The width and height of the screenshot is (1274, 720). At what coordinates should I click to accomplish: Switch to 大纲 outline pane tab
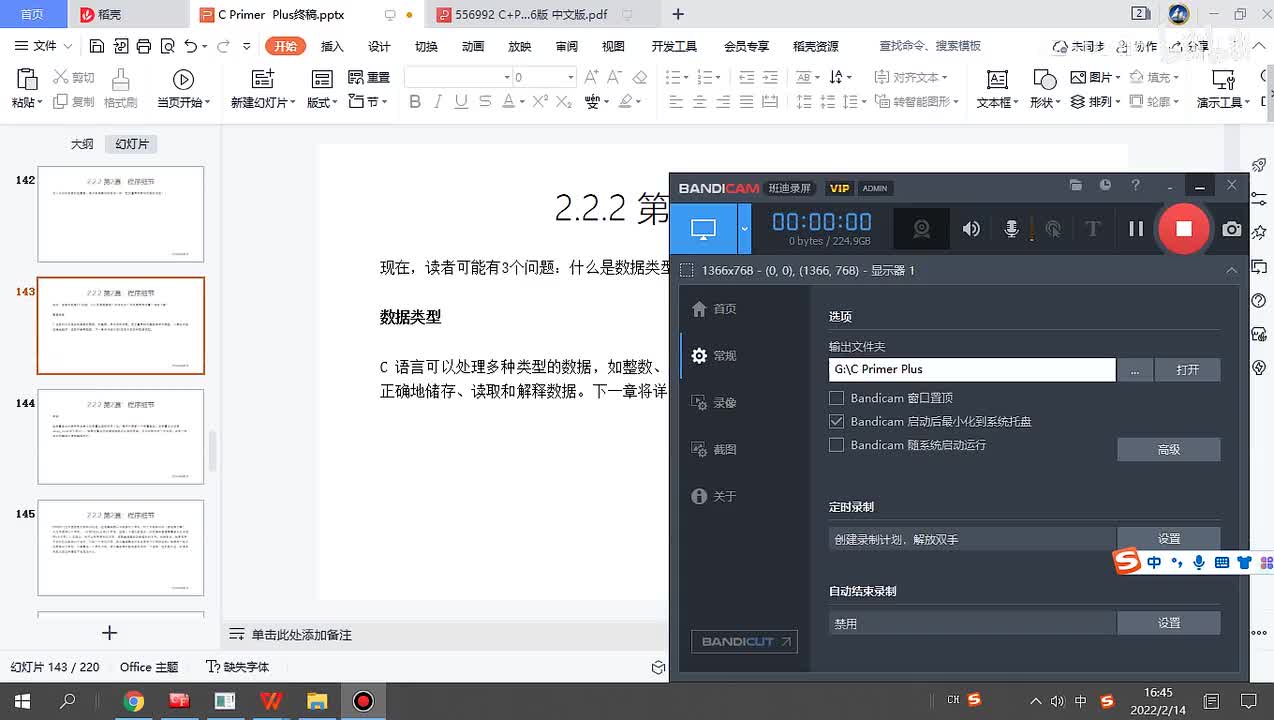tap(82, 144)
